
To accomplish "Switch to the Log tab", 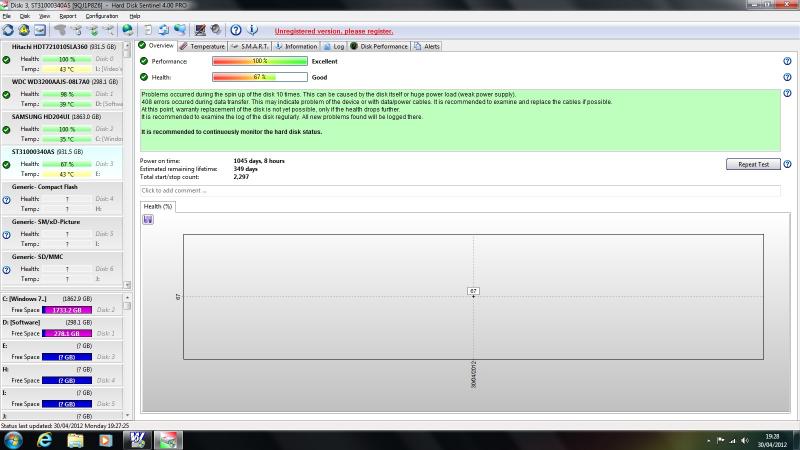I will (334, 46).
